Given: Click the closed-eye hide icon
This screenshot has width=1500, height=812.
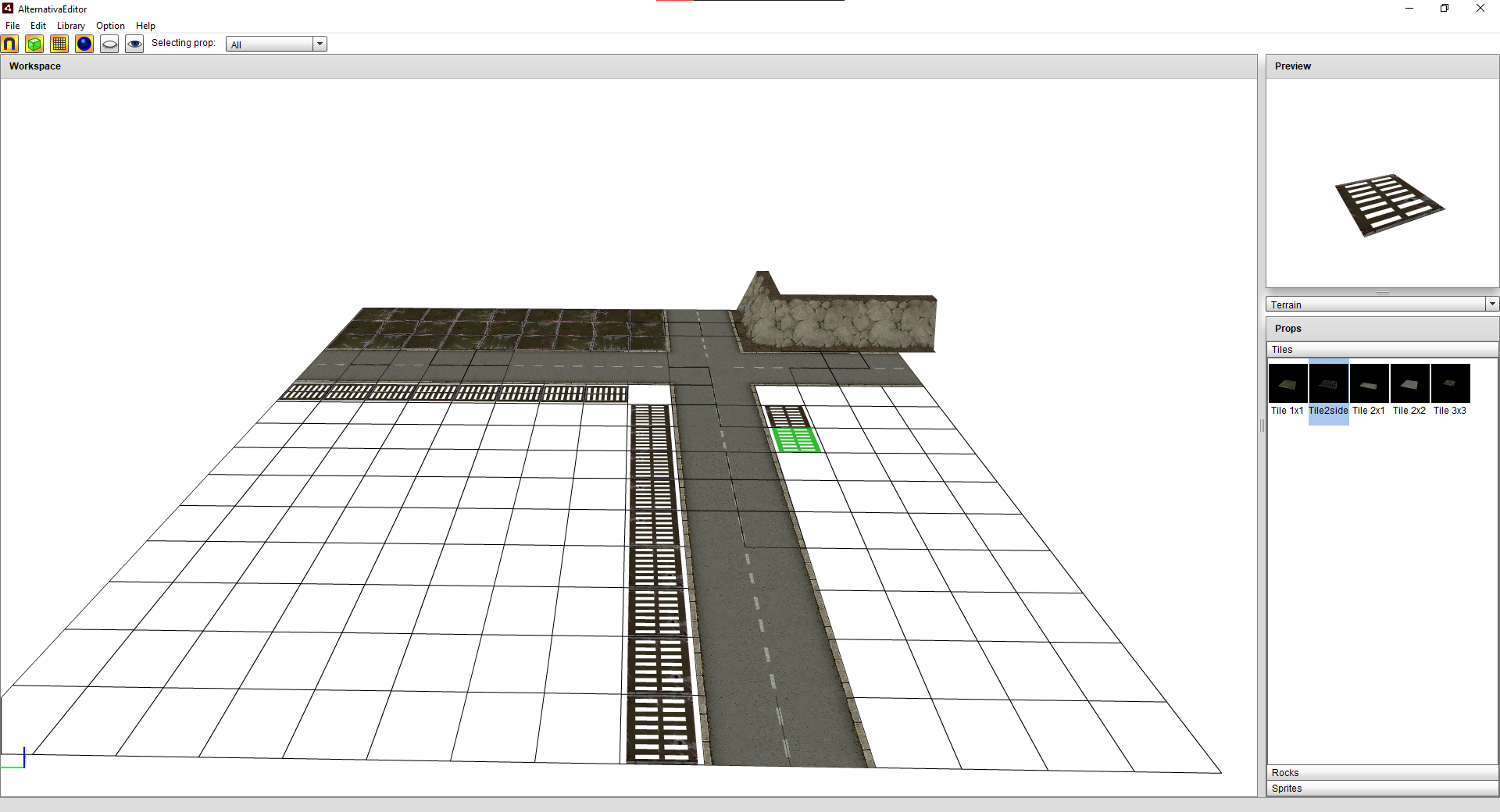Looking at the screenshot, I should (109, 44).
